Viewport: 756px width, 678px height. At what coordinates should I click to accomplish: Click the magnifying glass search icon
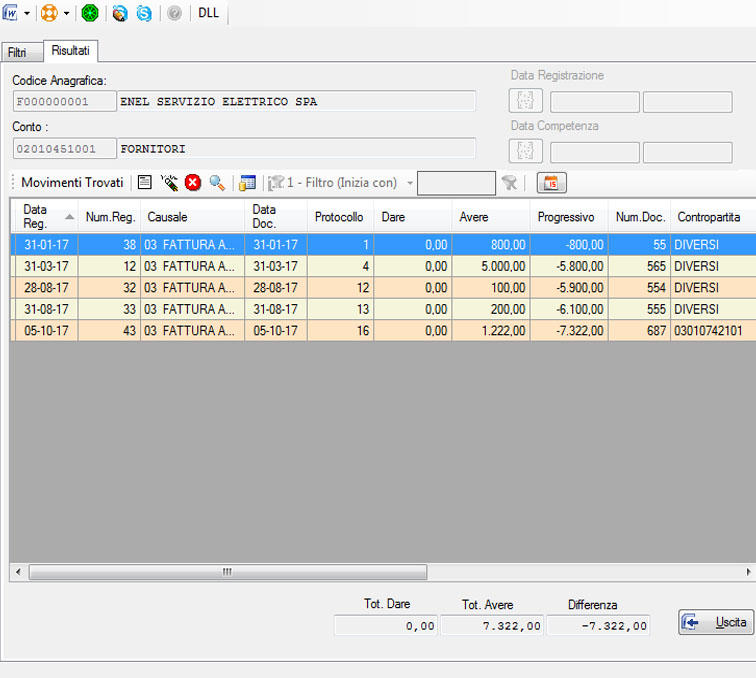coord(217,183)
